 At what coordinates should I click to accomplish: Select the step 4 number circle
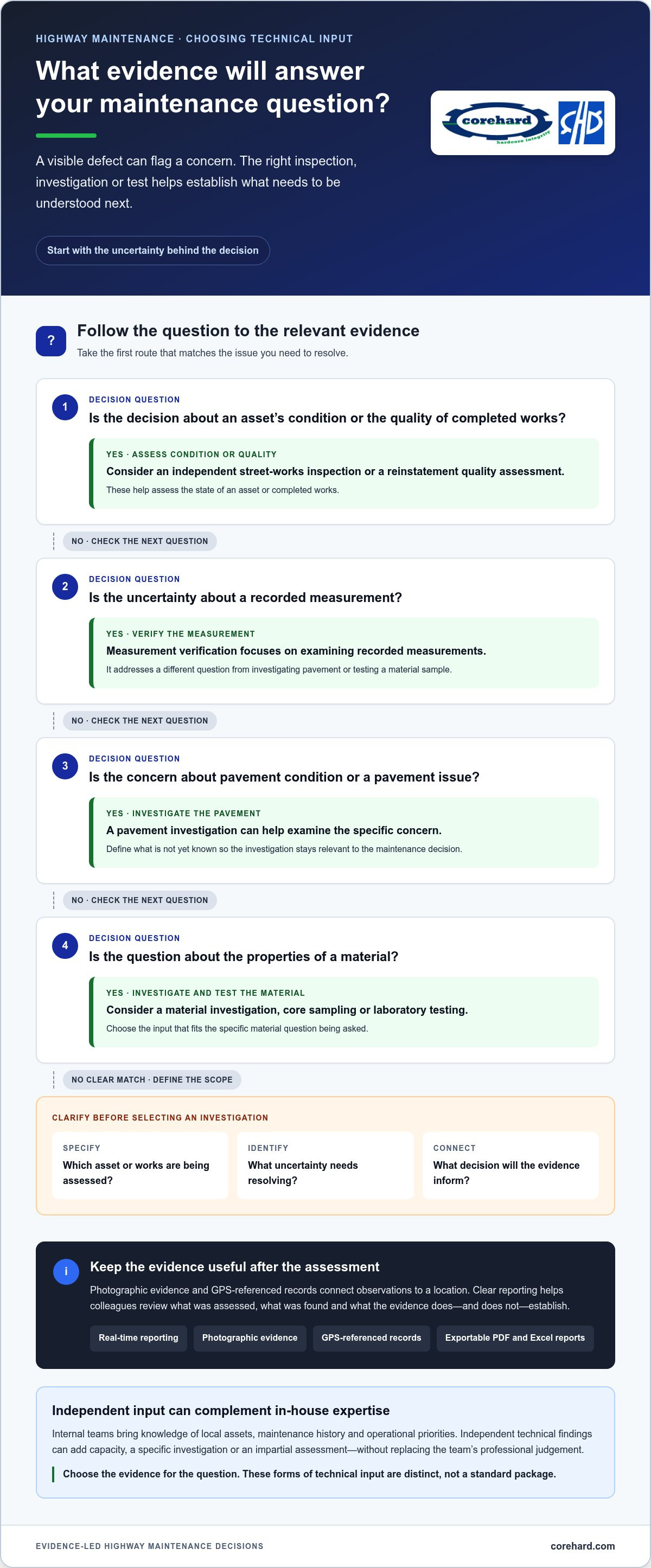click(65, 946)
